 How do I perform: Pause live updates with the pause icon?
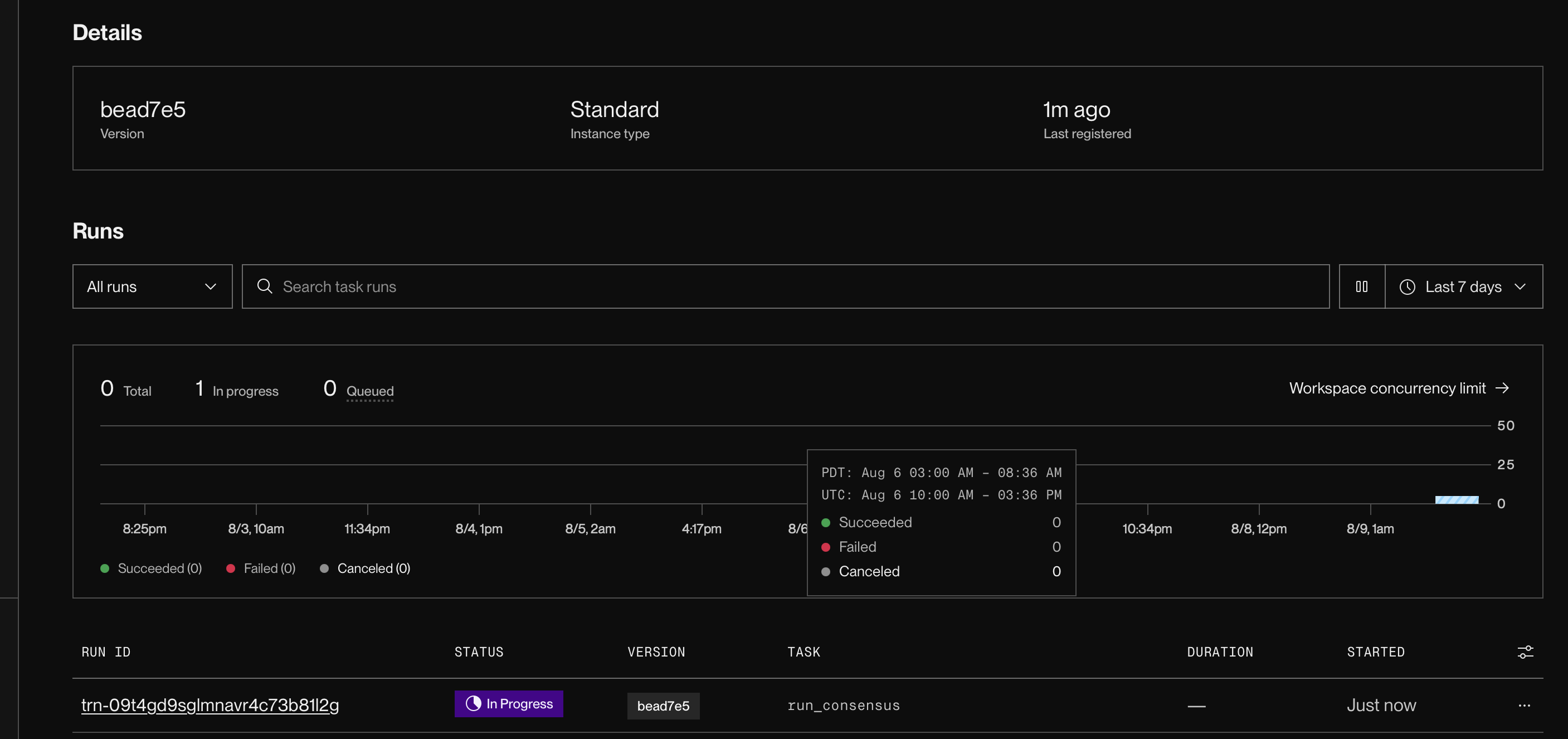1362,286
